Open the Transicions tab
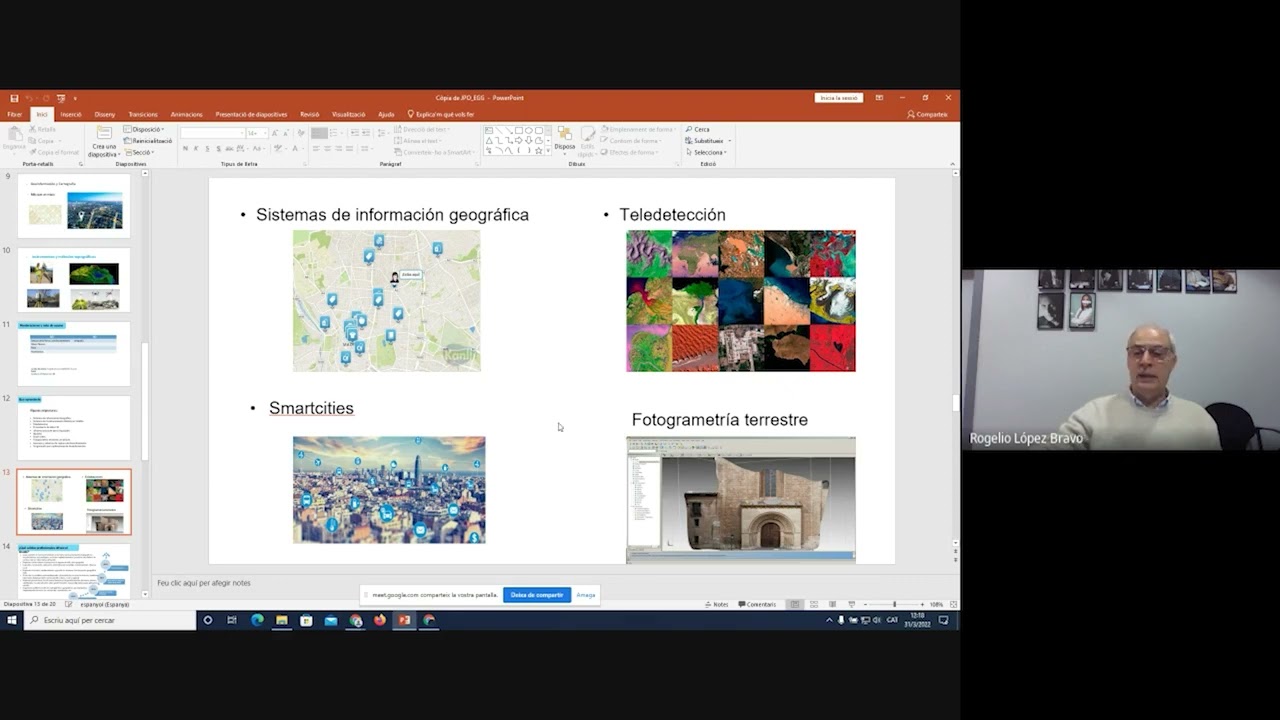The width and height of the screenshot is (1280, 720). 143,114
